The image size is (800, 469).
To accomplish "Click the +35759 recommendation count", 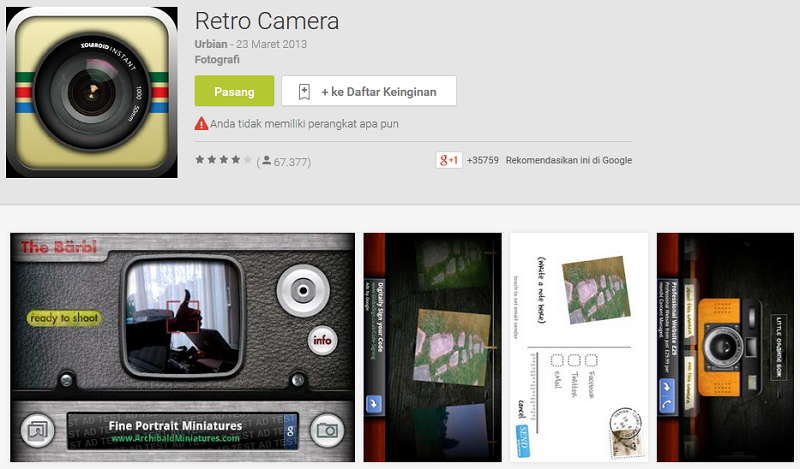I will coord(483,160).
